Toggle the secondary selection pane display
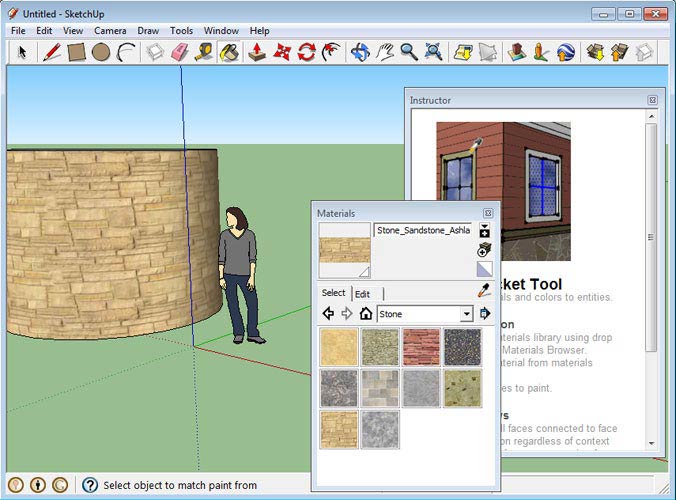 pos(485,231)
